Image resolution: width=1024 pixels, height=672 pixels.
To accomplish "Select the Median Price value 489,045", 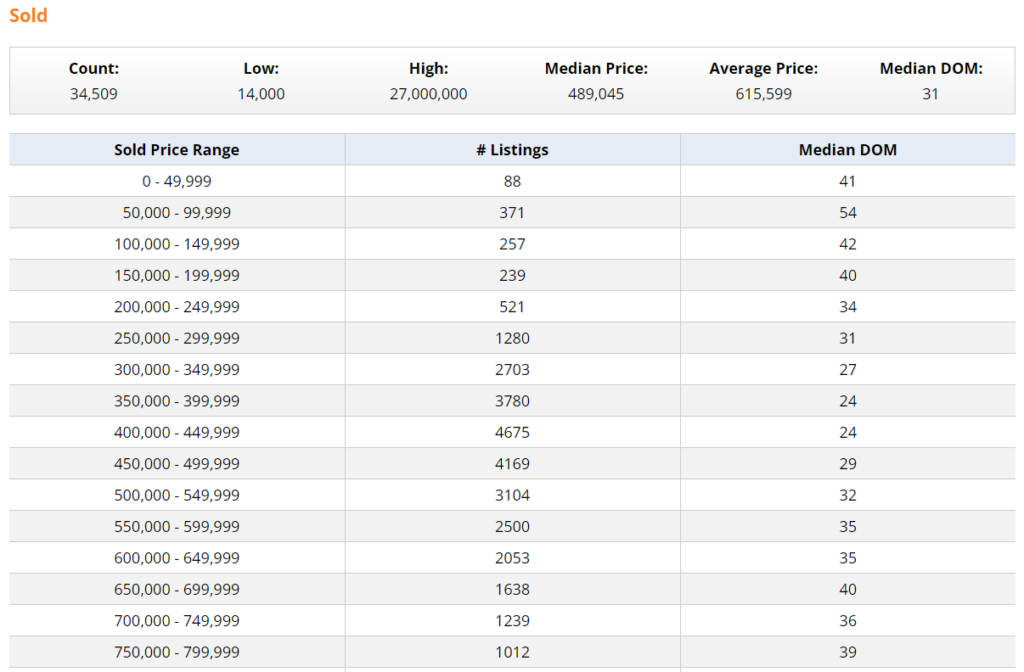I will 596,94.
